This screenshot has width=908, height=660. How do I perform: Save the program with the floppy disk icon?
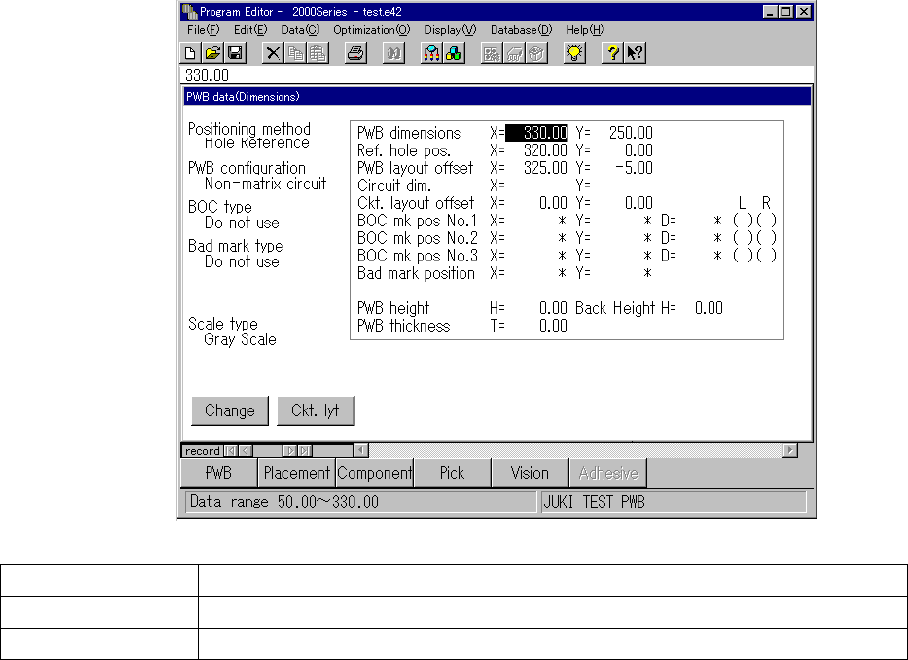pos(234,54)
